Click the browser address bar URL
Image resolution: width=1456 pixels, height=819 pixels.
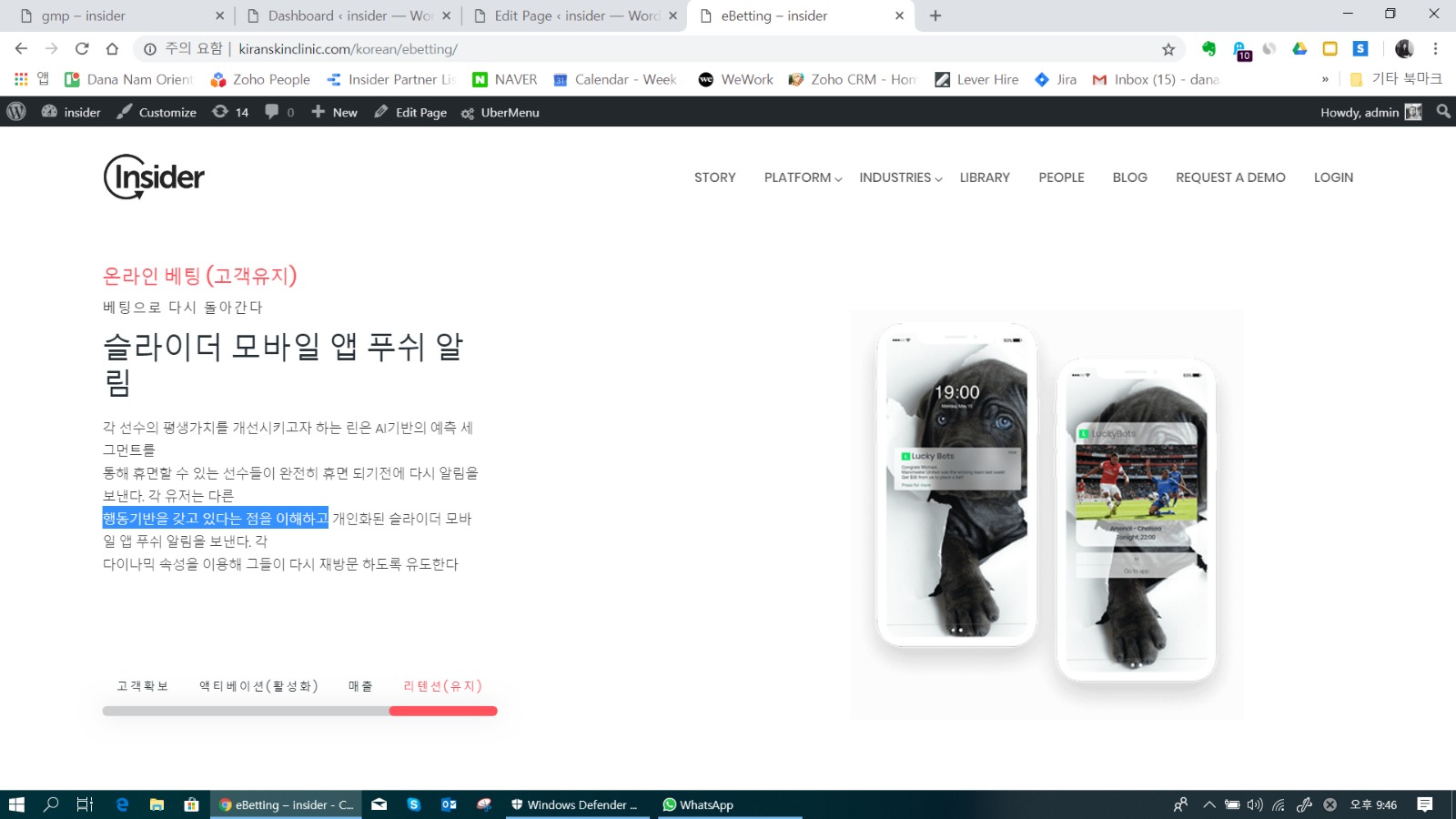[348, 49]
